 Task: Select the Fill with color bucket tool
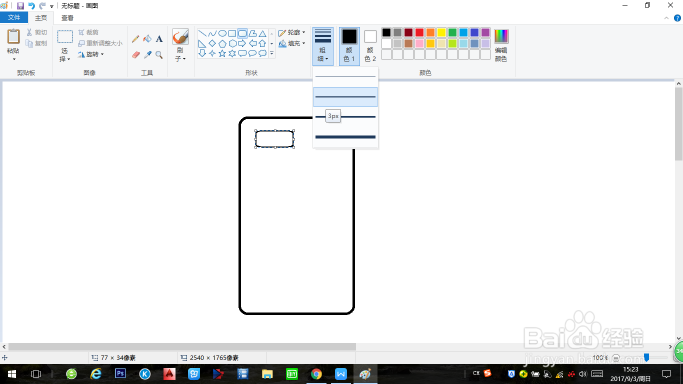pos(147,39)
